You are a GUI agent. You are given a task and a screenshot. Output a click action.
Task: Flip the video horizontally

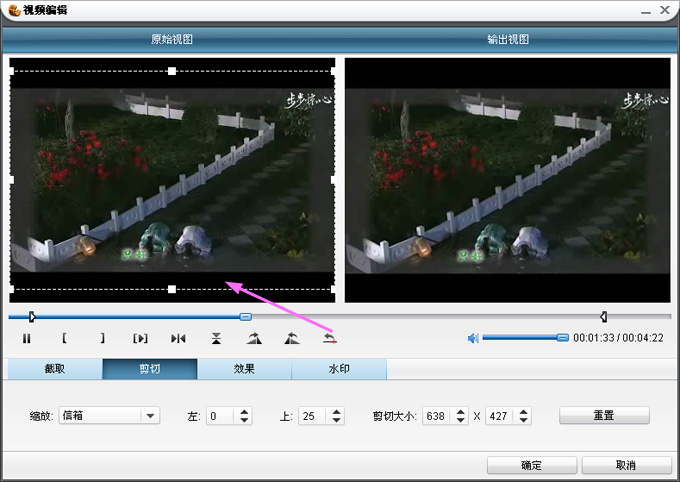tap(178, 338)
